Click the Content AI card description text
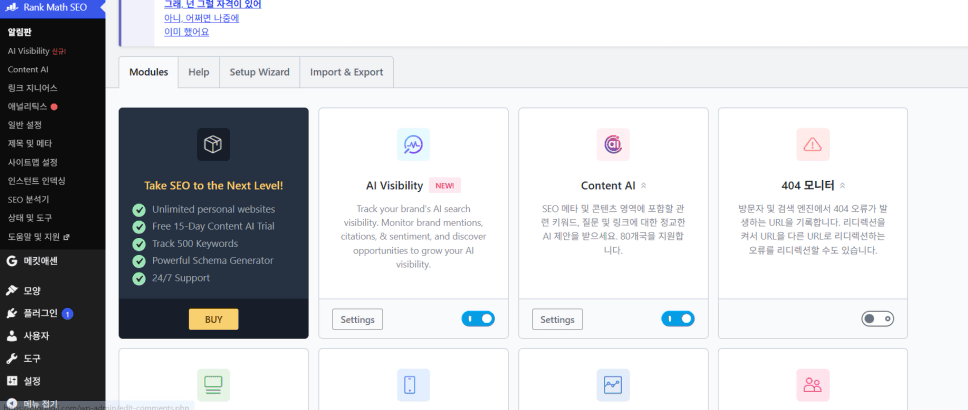Screen dimensions: 968x410 coord(613,230)
